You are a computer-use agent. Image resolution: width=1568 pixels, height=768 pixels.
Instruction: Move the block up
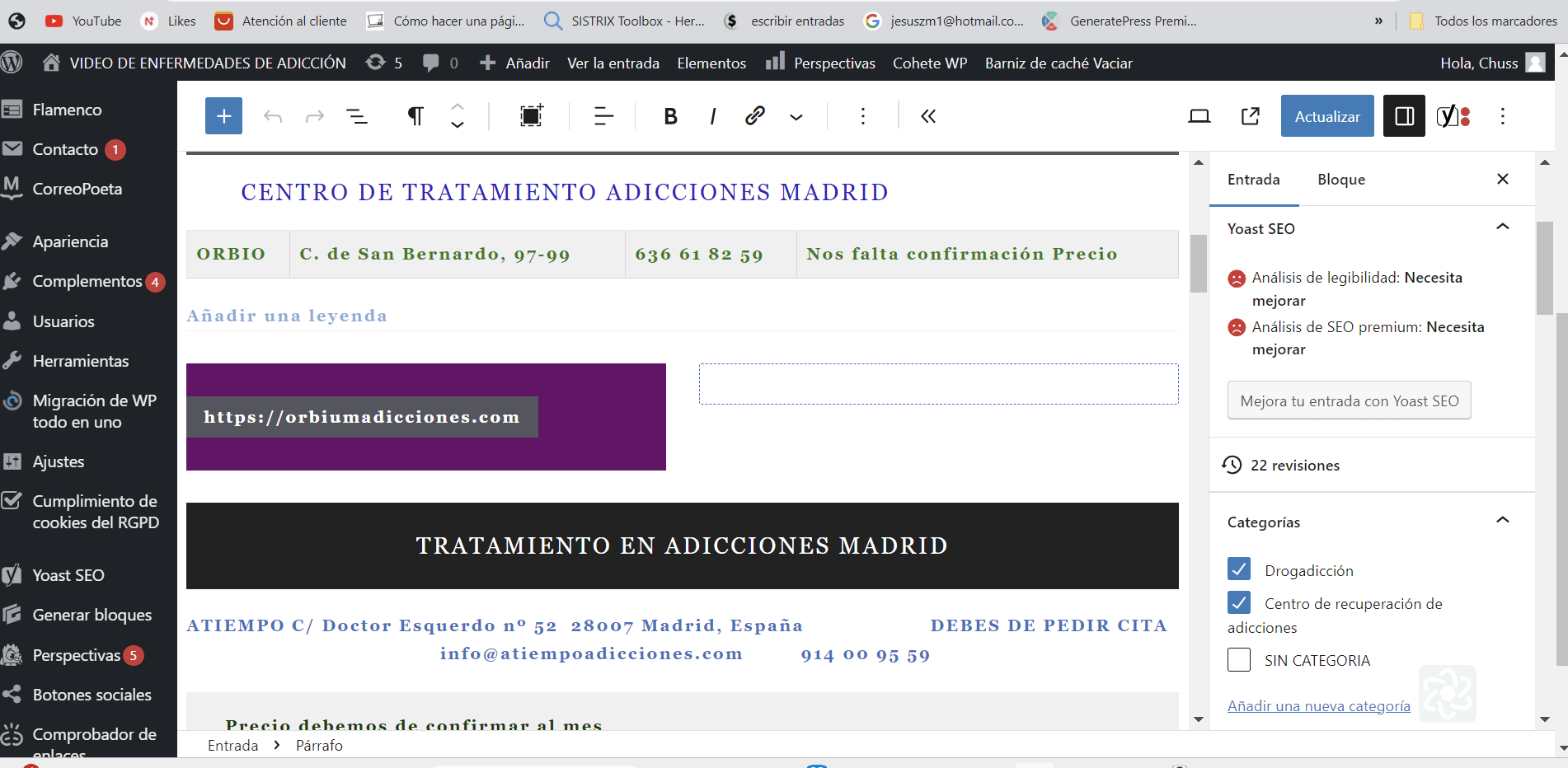(x=458, y=107)
